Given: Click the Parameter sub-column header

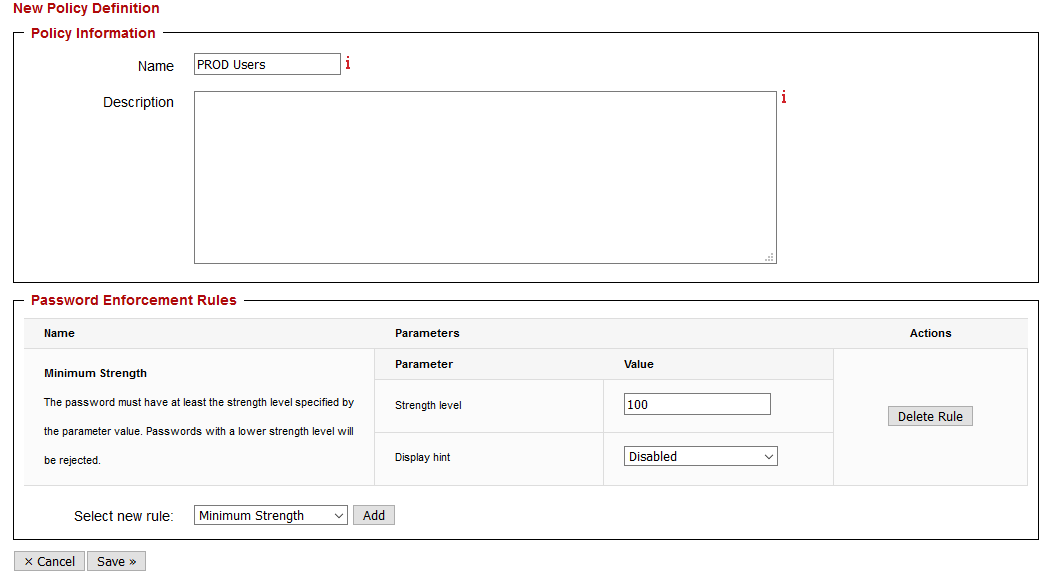Looking at the screenshot, I should 424,364.
